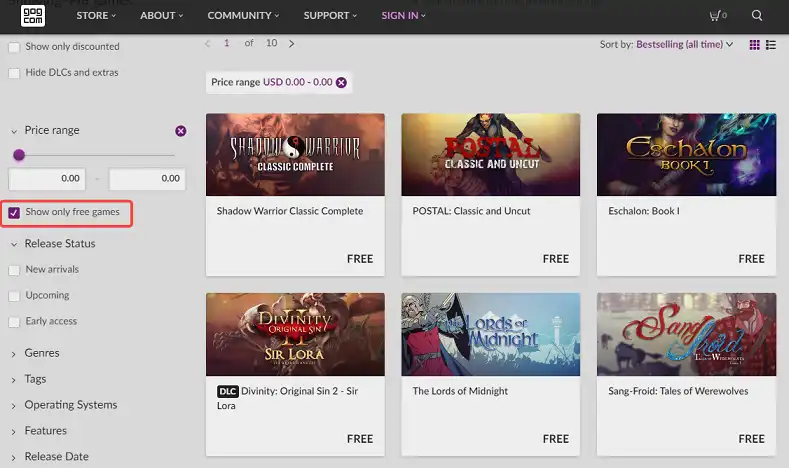
Task: Click the minimum price input field
Action: (x=47, y=179)
